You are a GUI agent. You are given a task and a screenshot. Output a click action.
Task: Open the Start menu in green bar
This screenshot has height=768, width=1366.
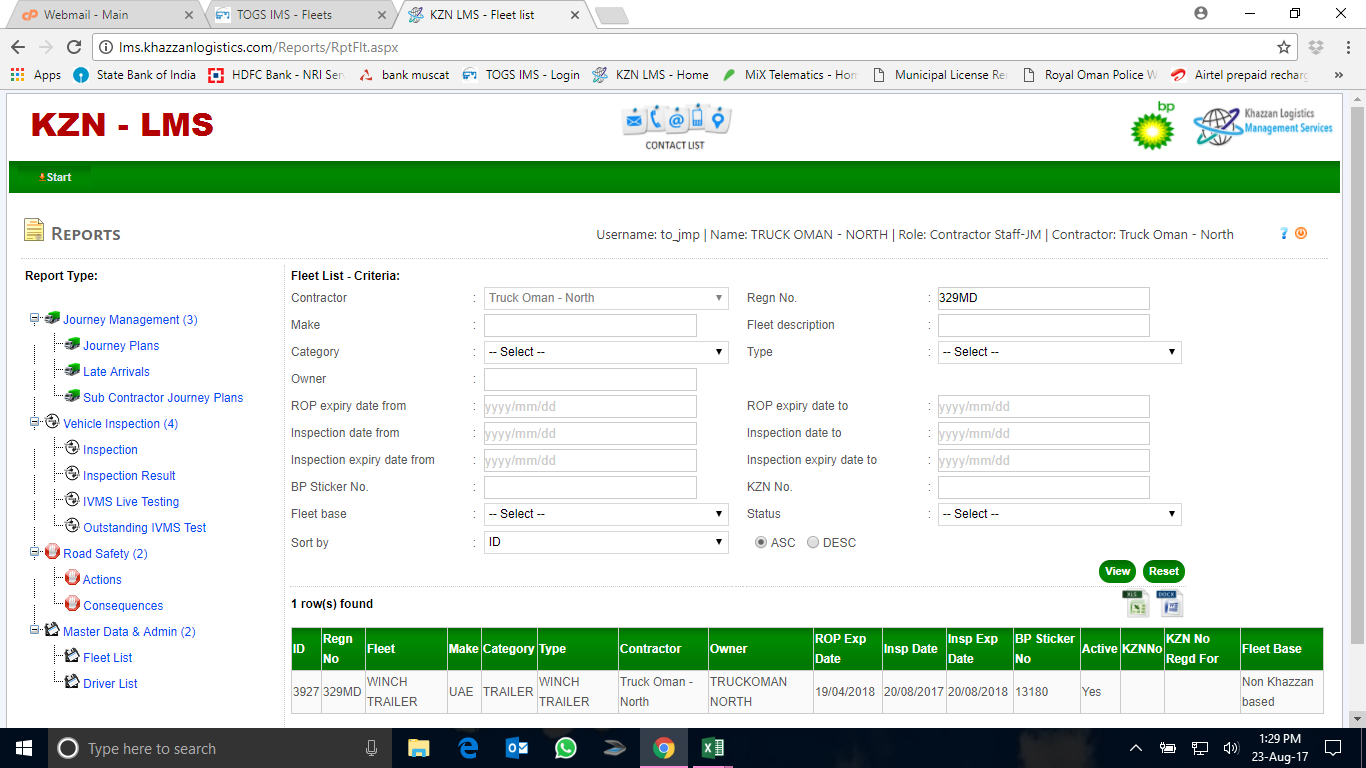click(56, 177)
